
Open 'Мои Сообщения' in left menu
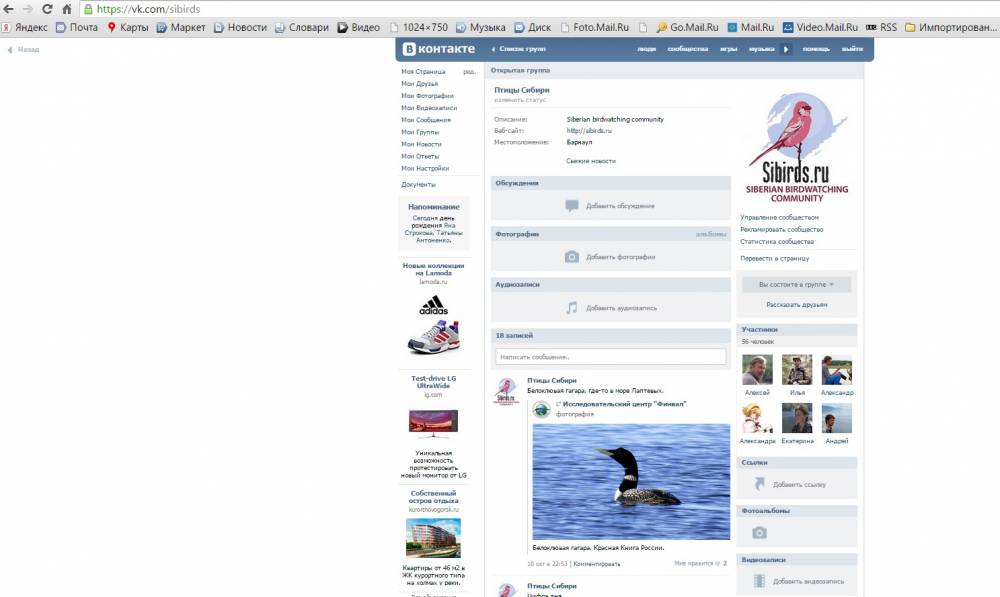[x=426, y=120]
